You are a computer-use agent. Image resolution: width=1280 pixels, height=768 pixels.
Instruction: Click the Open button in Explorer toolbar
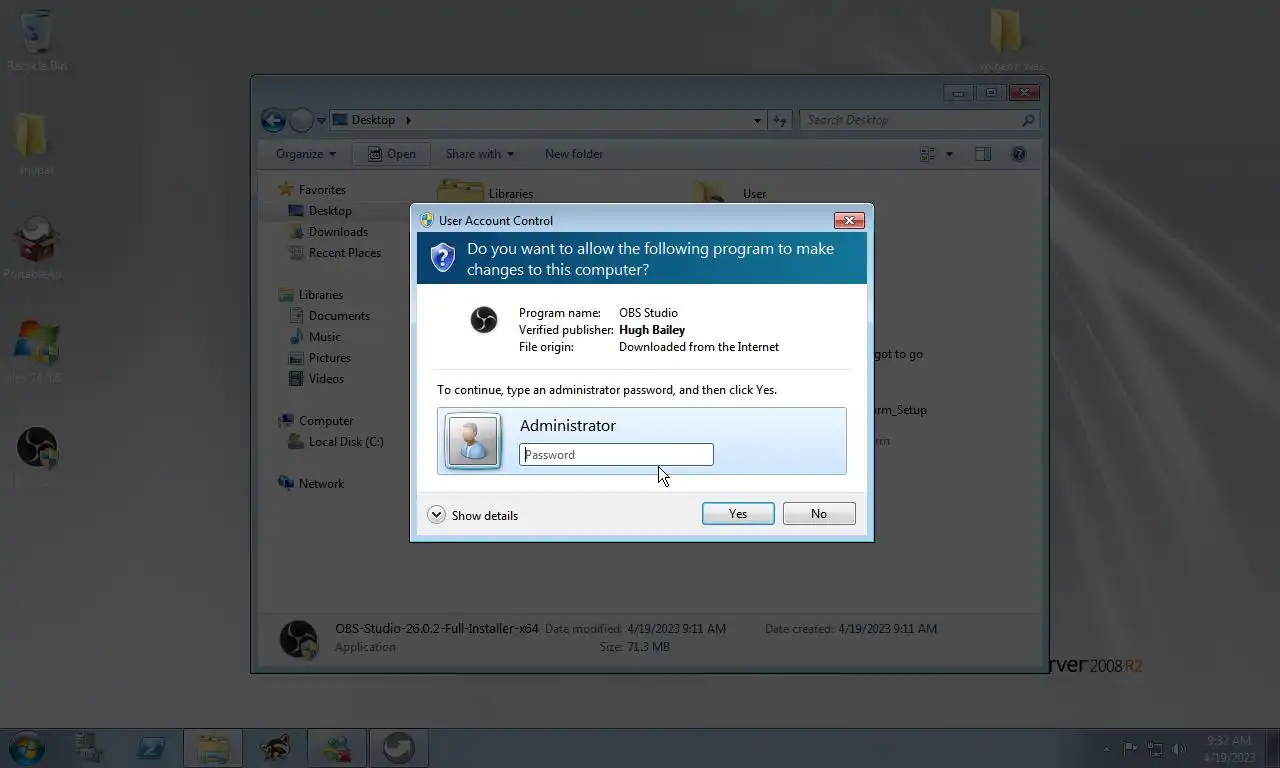[391, 154]
